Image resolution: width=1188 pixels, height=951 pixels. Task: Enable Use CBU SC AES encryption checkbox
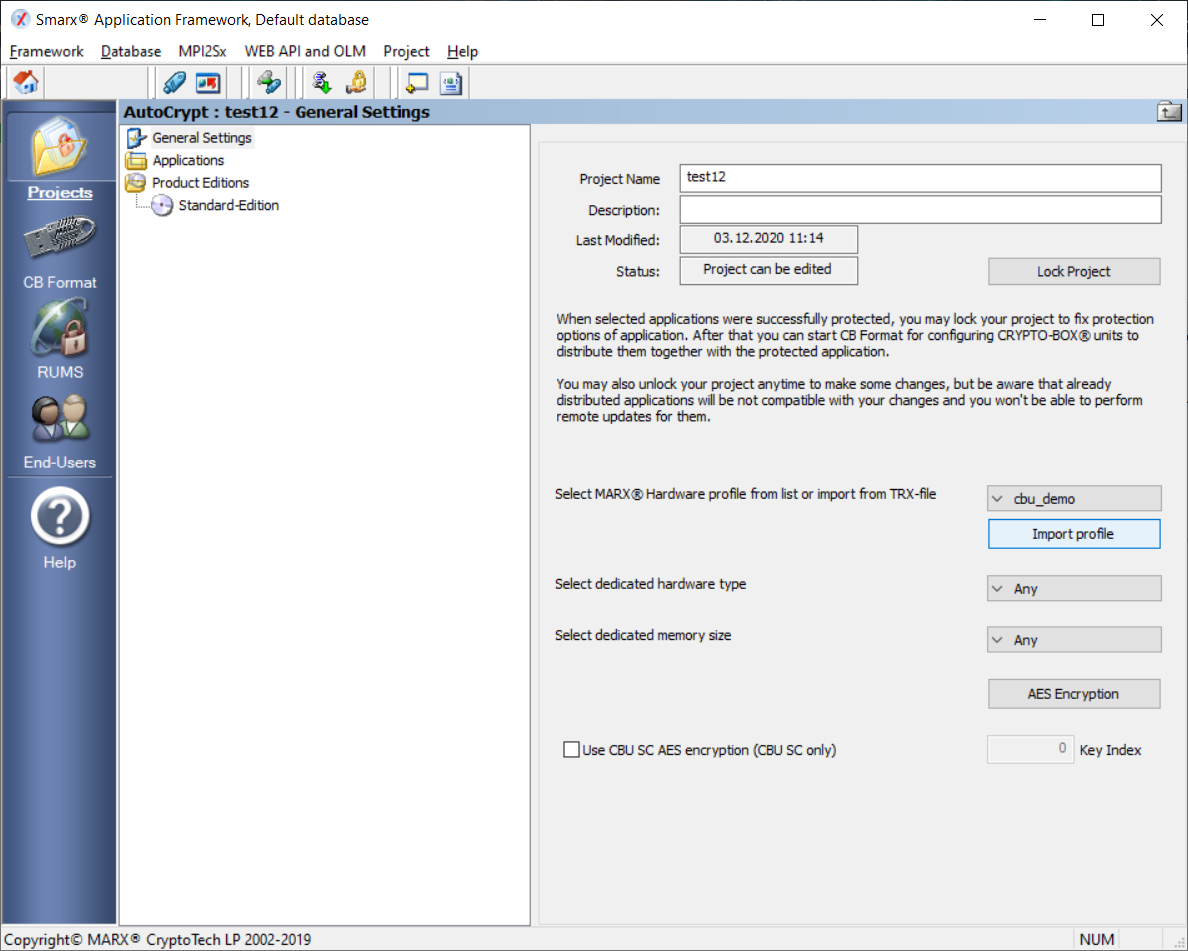[571, 750]
